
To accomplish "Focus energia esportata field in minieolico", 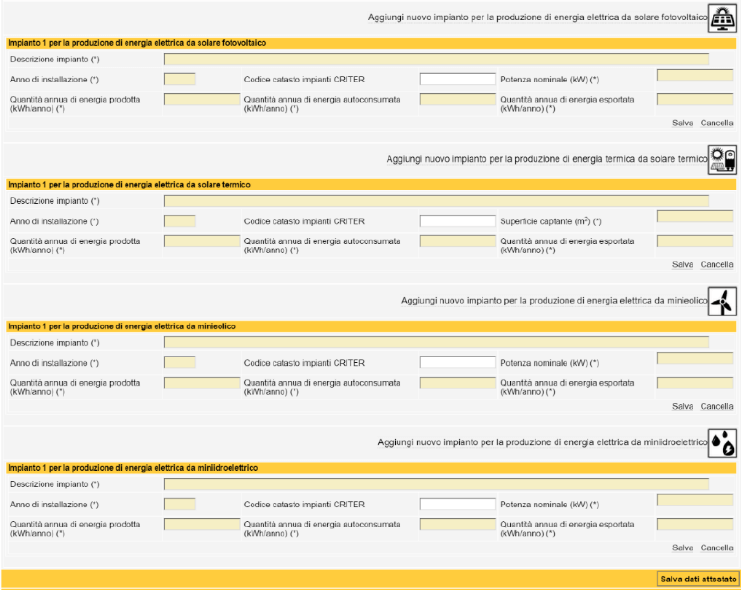I will 695,382.
